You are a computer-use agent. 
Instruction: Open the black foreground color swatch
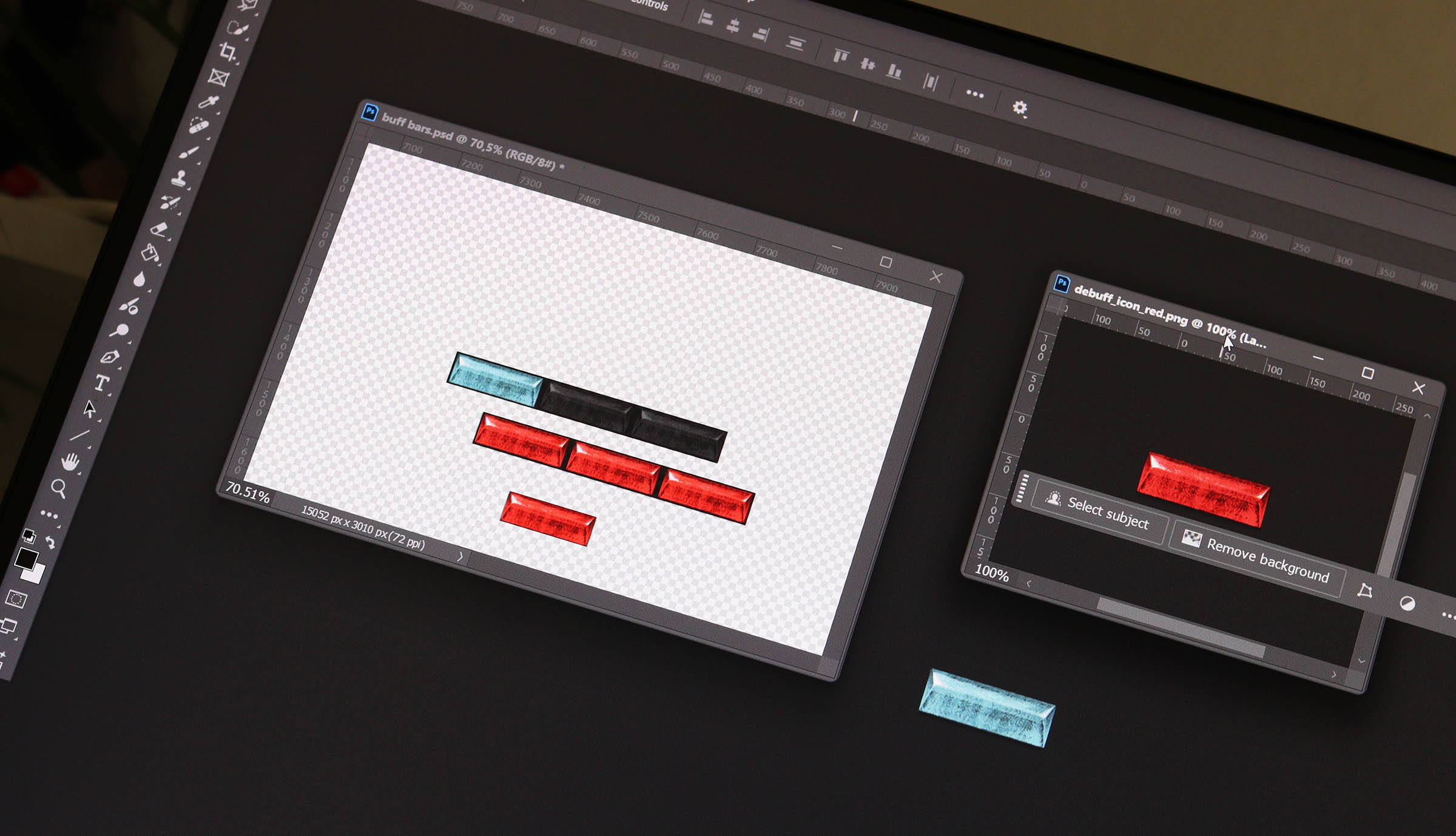point(25,558)
